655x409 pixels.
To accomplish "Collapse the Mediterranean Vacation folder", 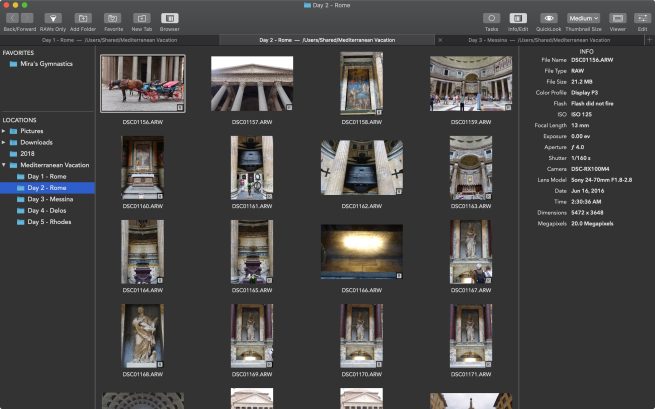I will pyautogui.click(x=4, y=165).
